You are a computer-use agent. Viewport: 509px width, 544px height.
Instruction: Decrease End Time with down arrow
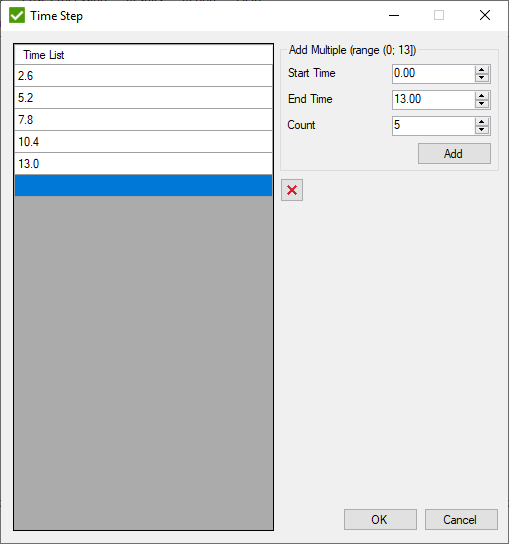pos(482,104)
